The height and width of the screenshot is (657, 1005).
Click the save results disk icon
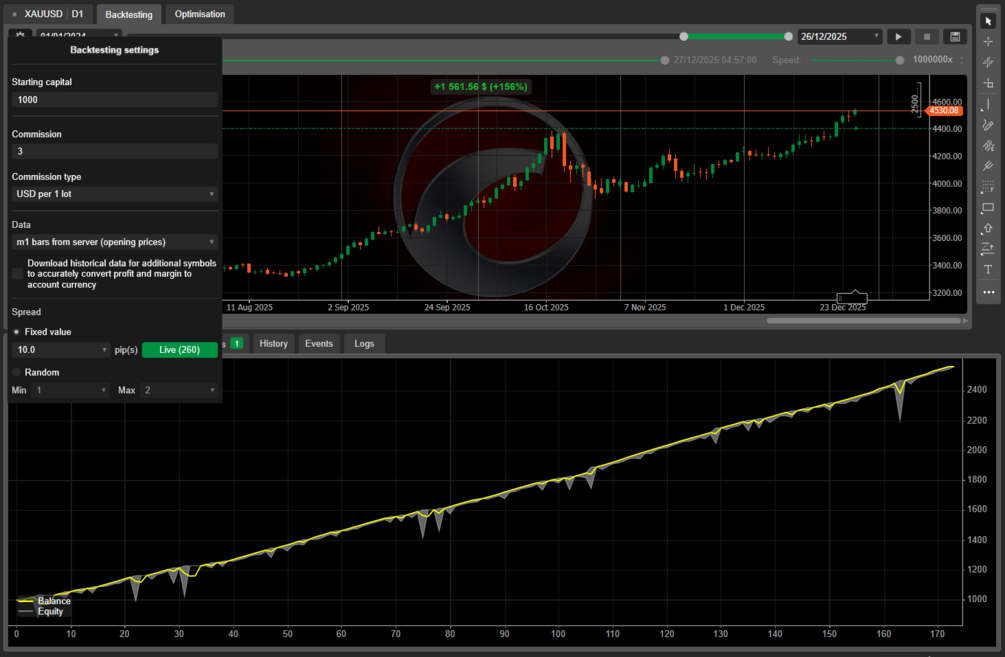[955, 37]
